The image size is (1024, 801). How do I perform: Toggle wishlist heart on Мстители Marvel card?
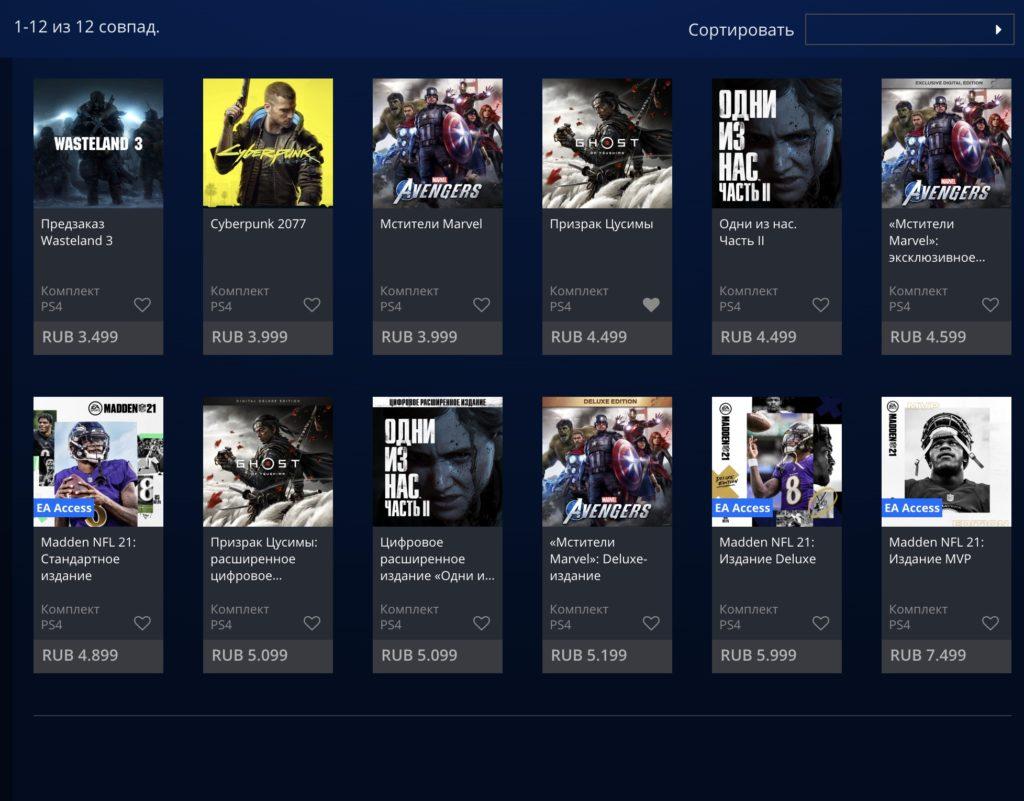481,304
